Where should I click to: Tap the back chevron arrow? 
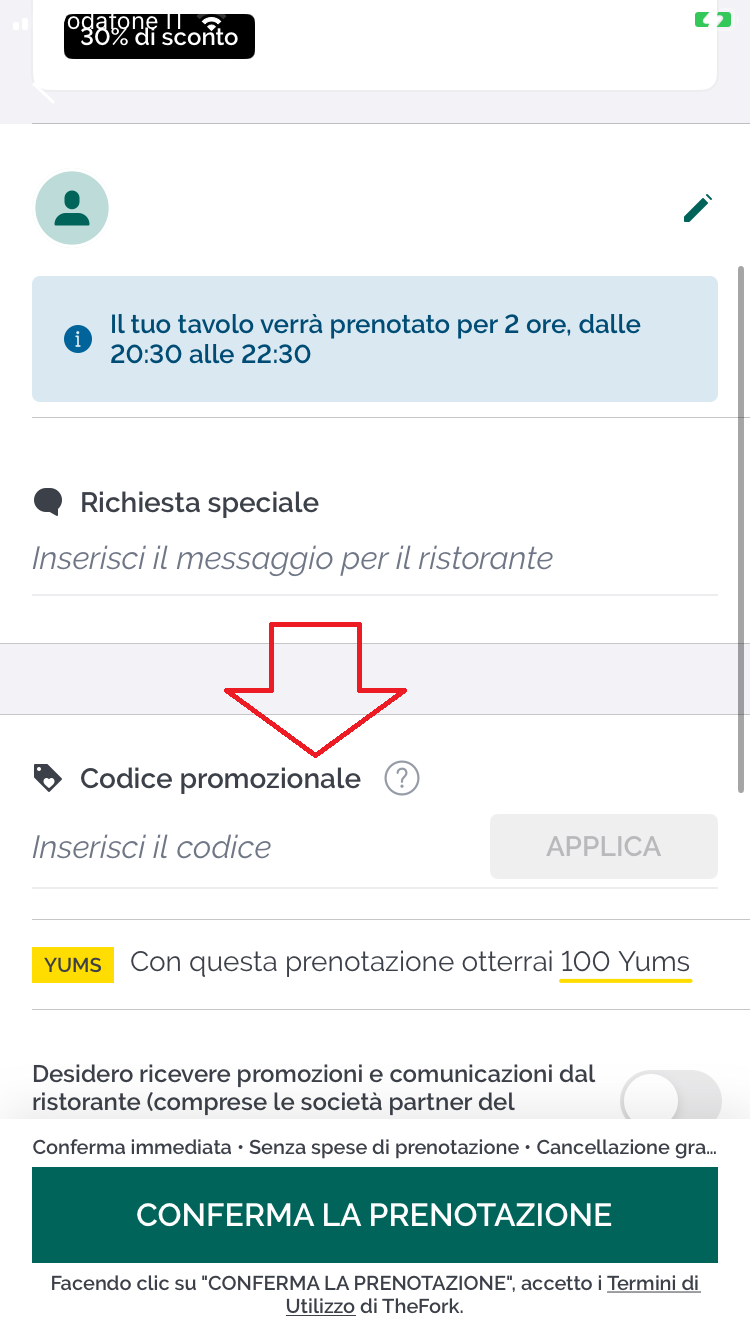[x=45, y=90]
